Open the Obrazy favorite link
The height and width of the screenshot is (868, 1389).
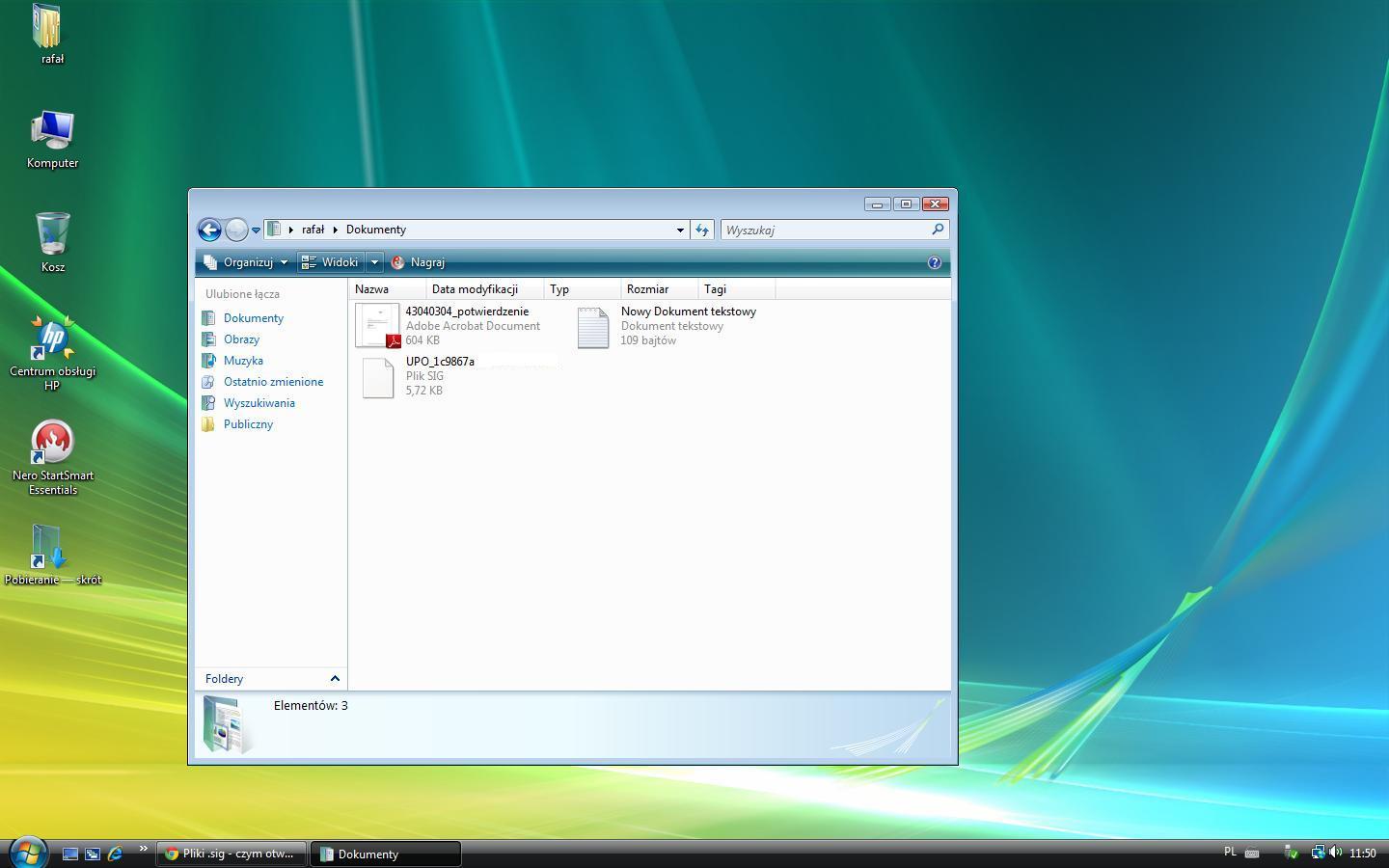pos(241,339)
